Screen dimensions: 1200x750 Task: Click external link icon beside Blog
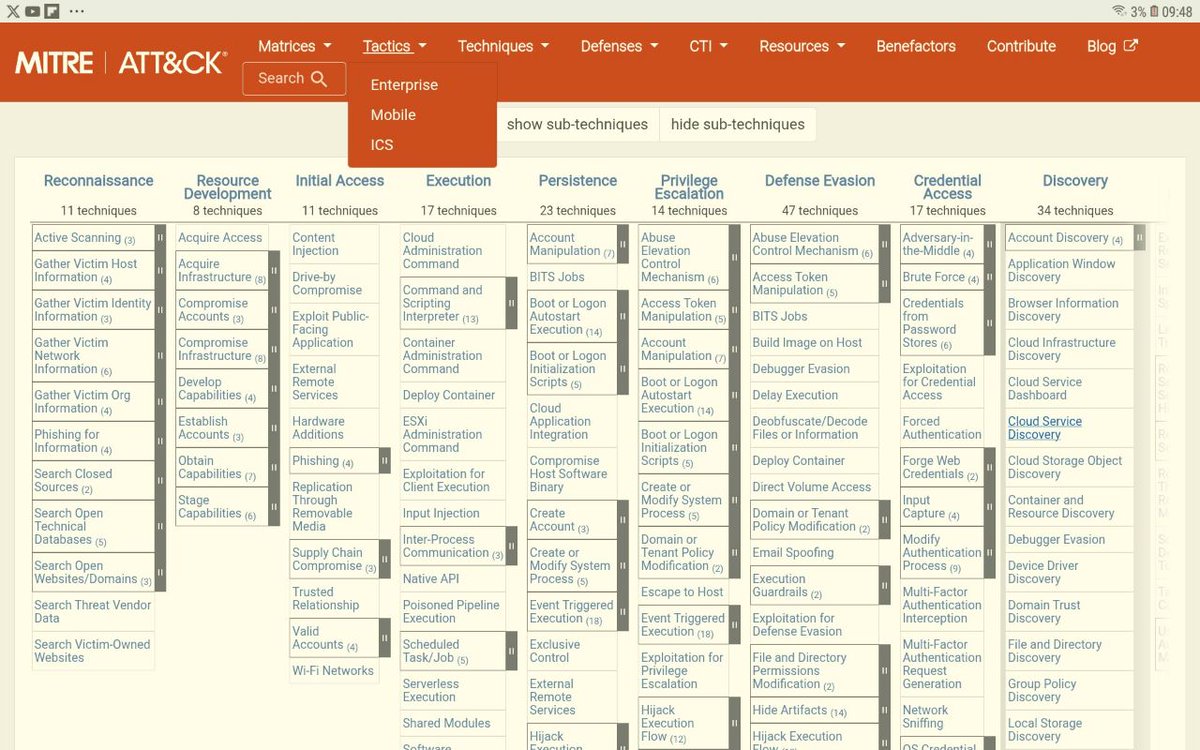pyautogui.click(x=1131, y=45)
